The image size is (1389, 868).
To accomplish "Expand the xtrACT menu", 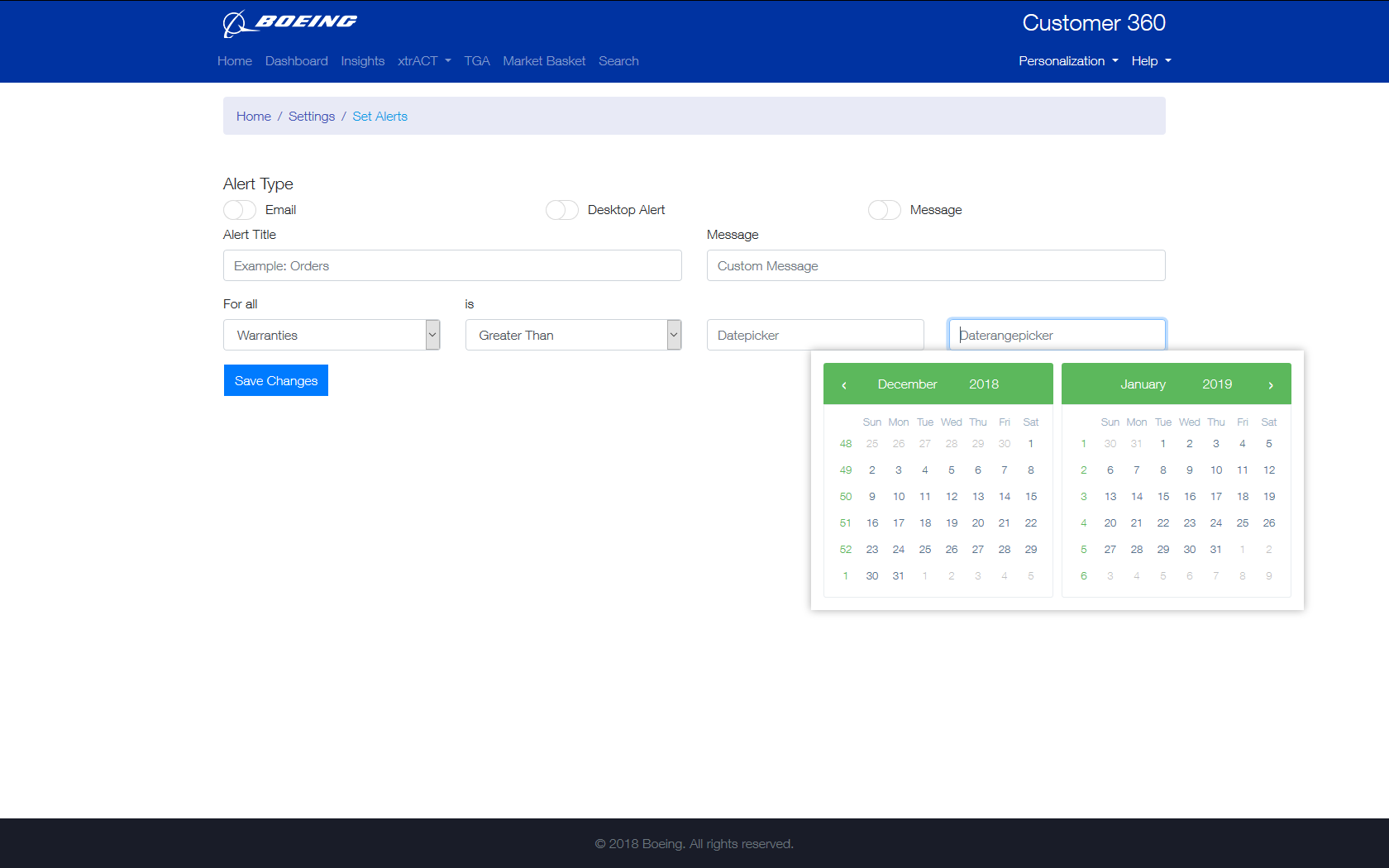I will point(424,61).
